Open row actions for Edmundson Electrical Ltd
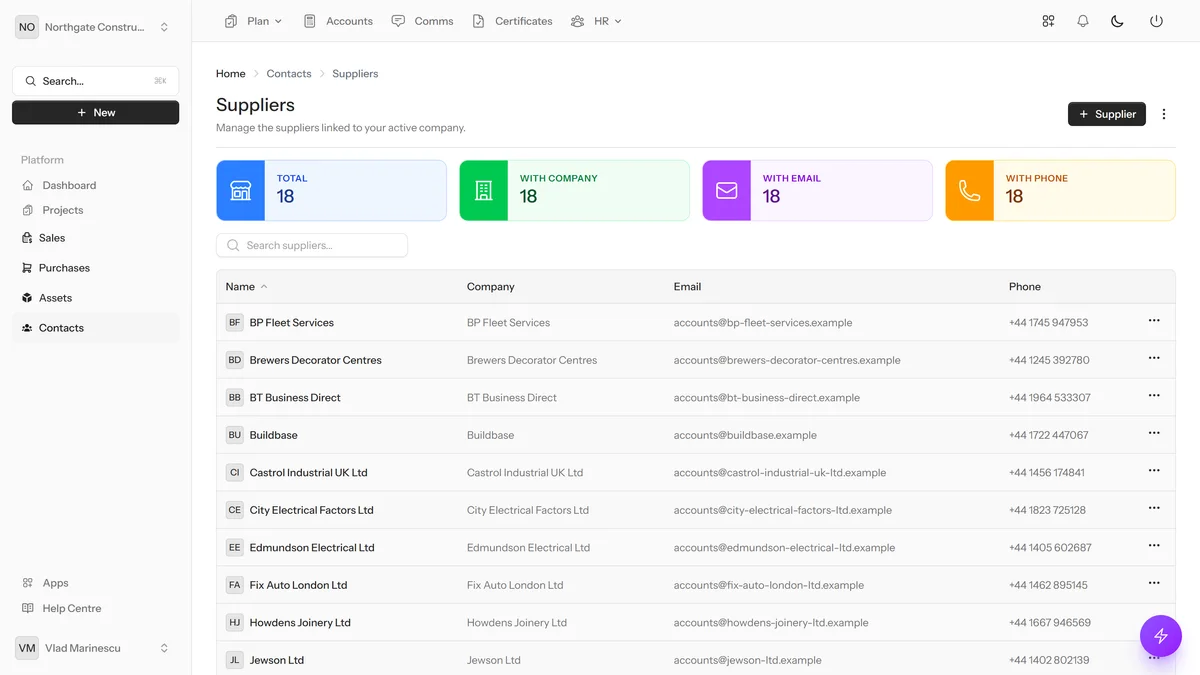Screen dimensions: 1200x675 [1154, 546]
